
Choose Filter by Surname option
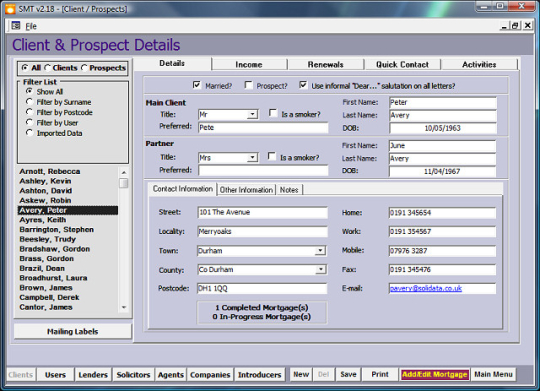29,102
